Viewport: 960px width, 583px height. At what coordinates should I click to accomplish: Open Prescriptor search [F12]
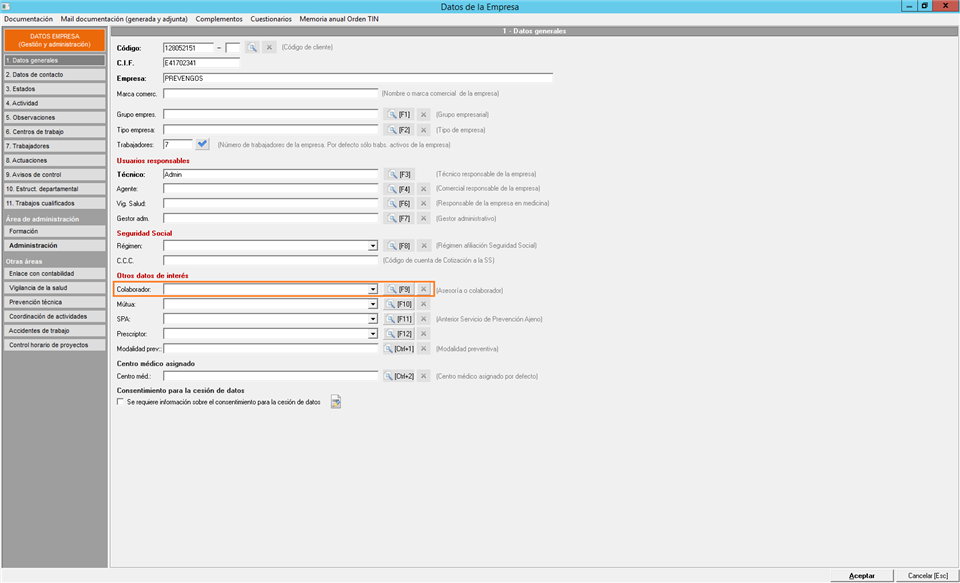tap(399, 334)
